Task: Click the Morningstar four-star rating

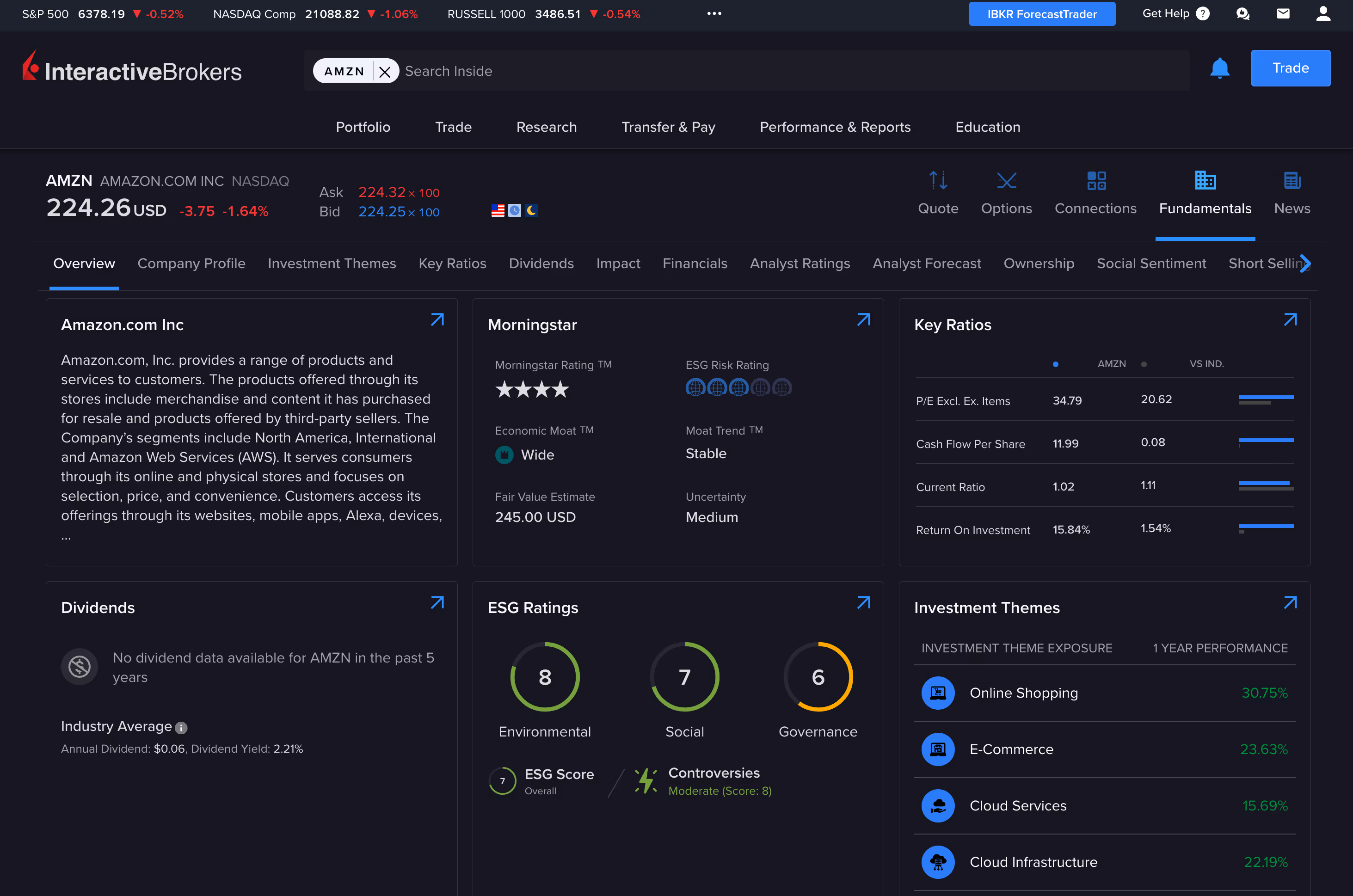Action: coord(532,389)
